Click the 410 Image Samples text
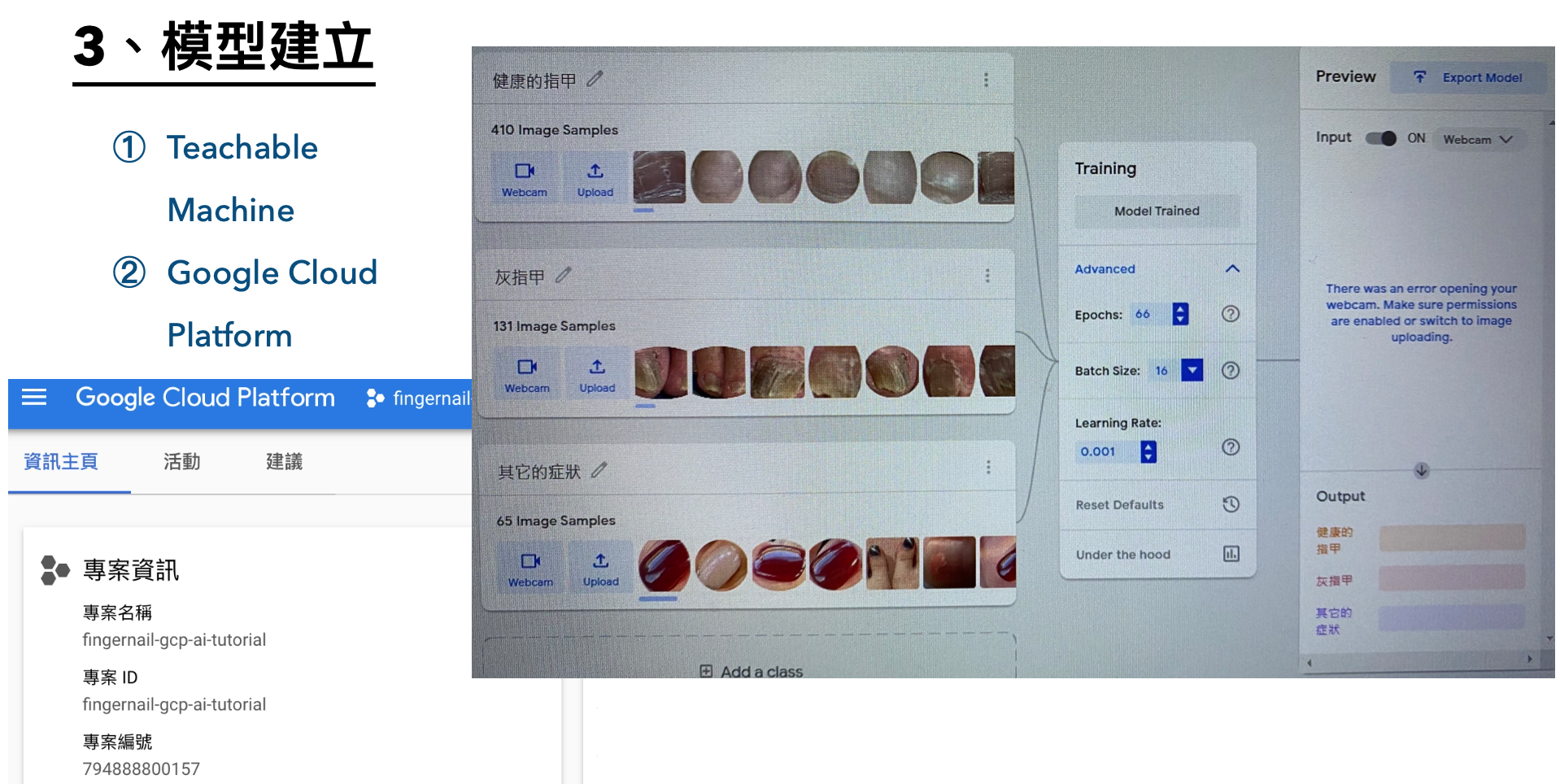This screenshot has height=784, width=1560. 555,129
